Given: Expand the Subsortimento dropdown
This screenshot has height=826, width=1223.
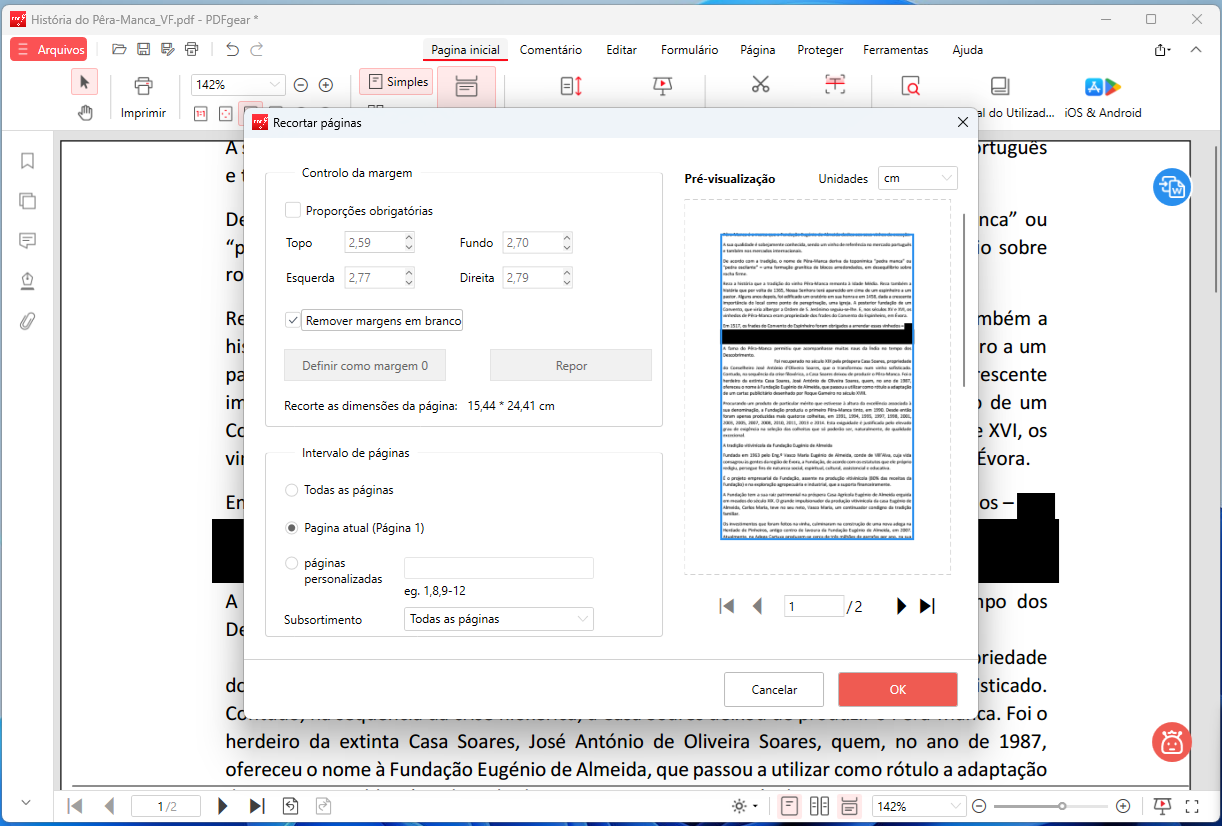Looking at the screenshot, I should (498, 619).
